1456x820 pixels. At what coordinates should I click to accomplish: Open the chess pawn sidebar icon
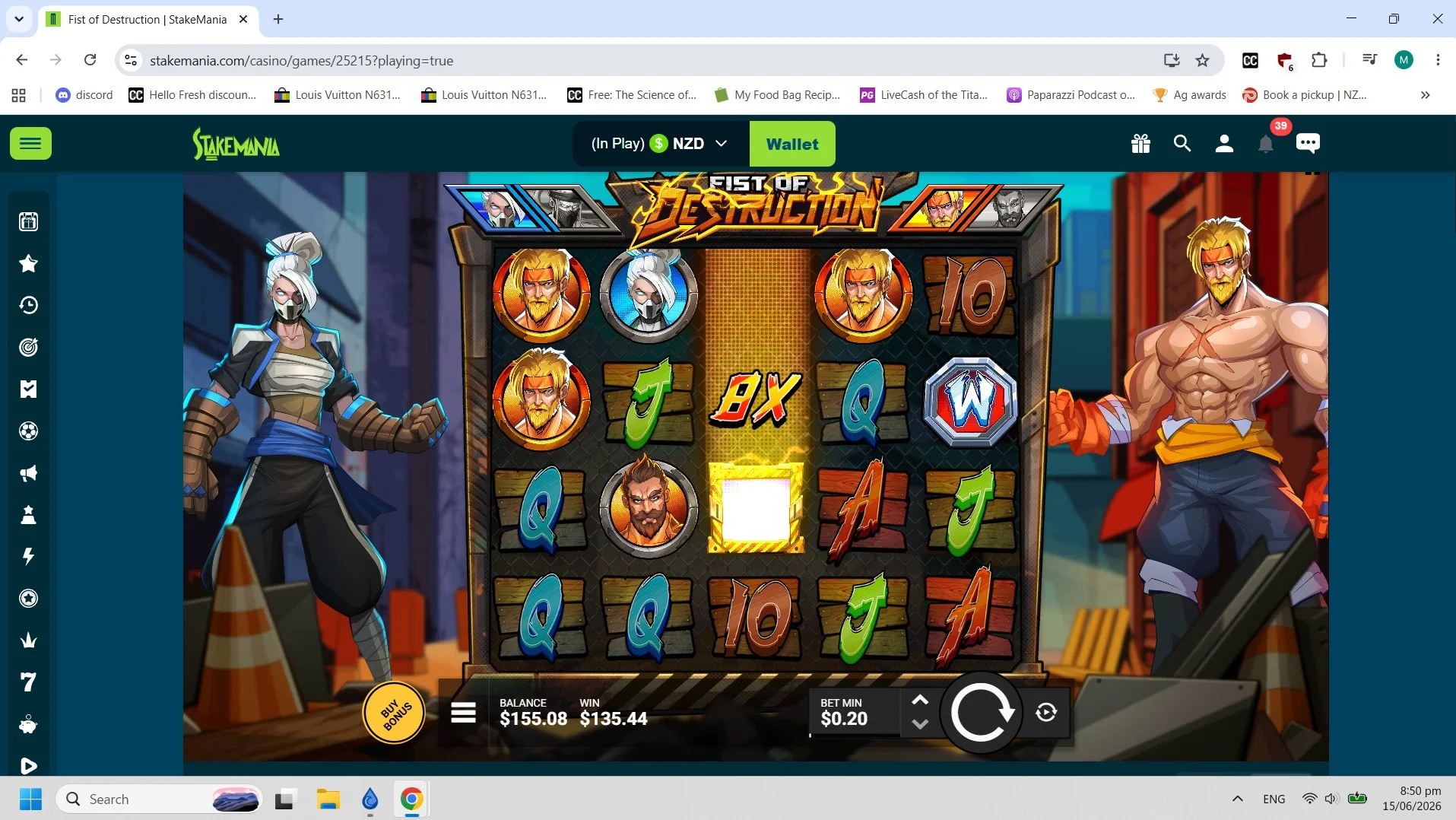pos(28,515)
